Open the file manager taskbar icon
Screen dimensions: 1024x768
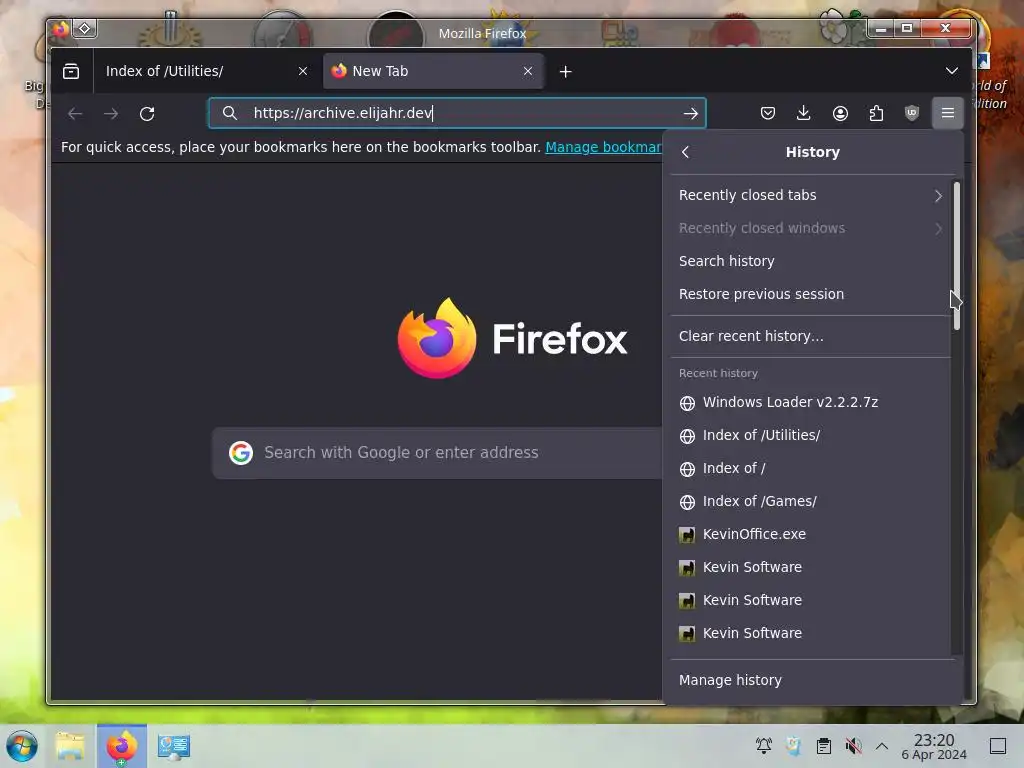click(71, 746)
